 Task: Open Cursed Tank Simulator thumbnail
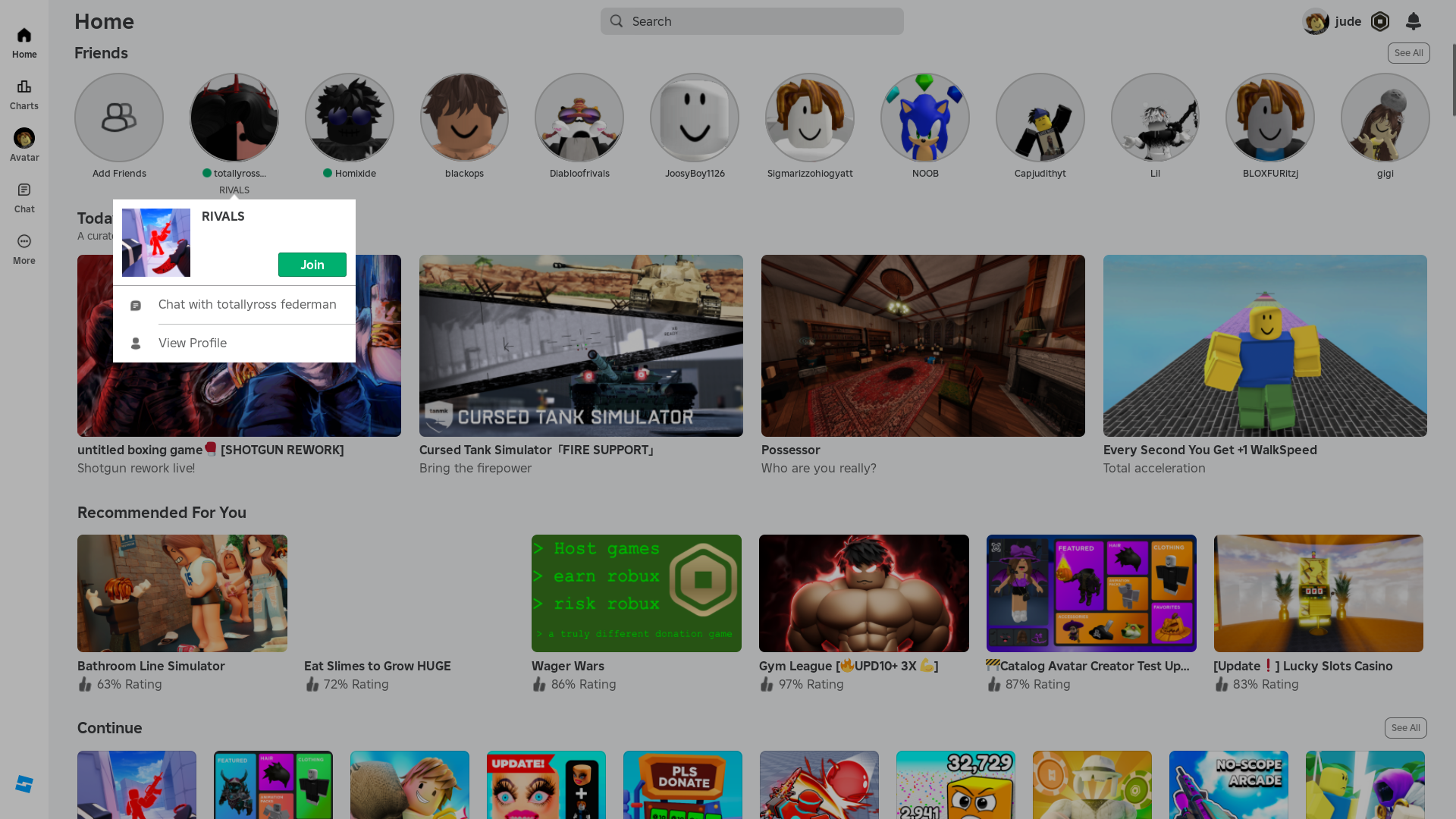click(x=581, y=346)
